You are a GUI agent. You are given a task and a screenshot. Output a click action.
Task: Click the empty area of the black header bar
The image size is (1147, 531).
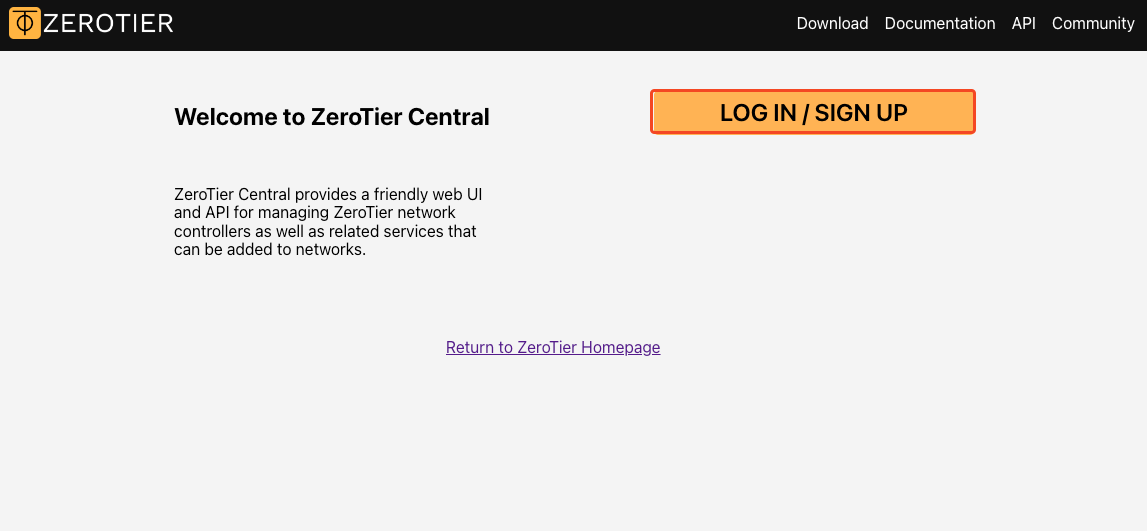pyautogui.click(x=483, y=25)
